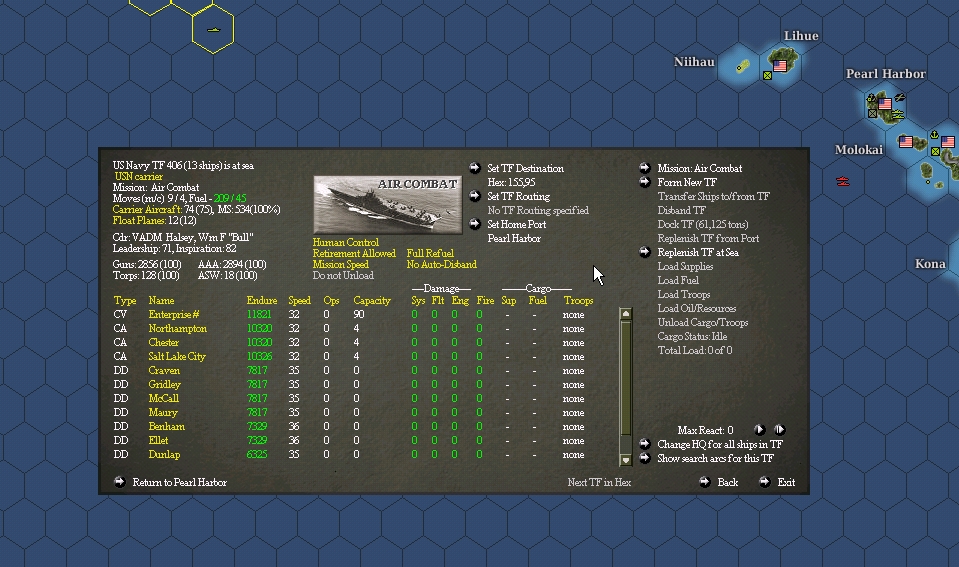
Task: Click the Back arrow icon
Action: pos(705,482)
